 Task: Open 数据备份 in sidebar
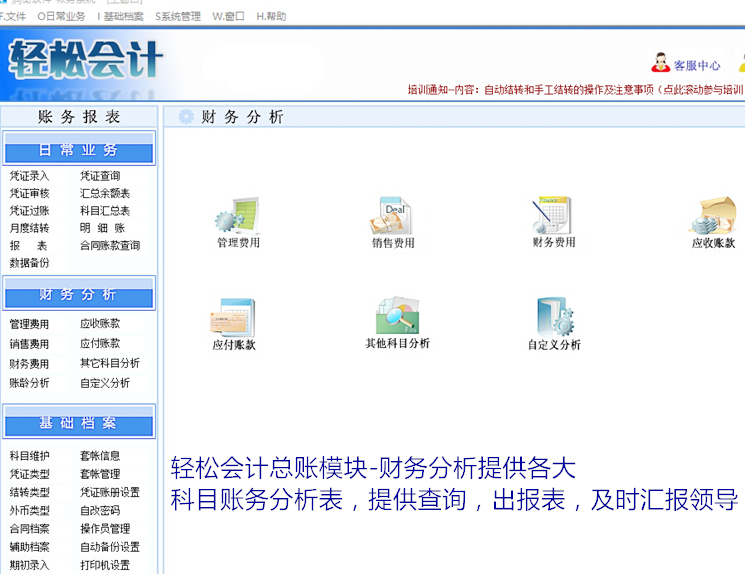29,263
